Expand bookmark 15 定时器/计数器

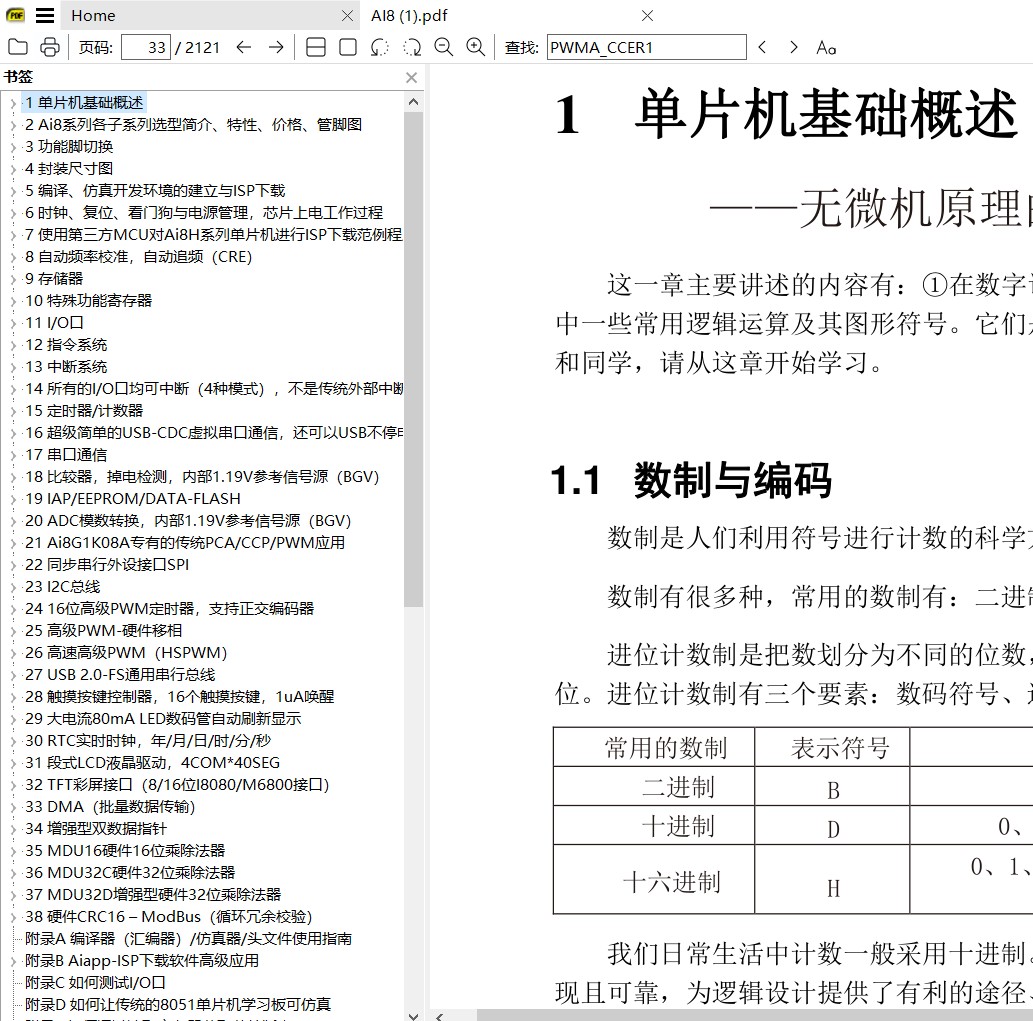coord(13,412)
